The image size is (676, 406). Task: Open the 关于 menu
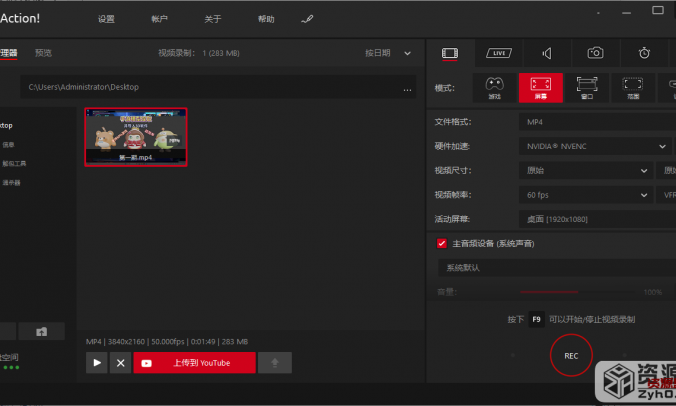coord(213,19)
